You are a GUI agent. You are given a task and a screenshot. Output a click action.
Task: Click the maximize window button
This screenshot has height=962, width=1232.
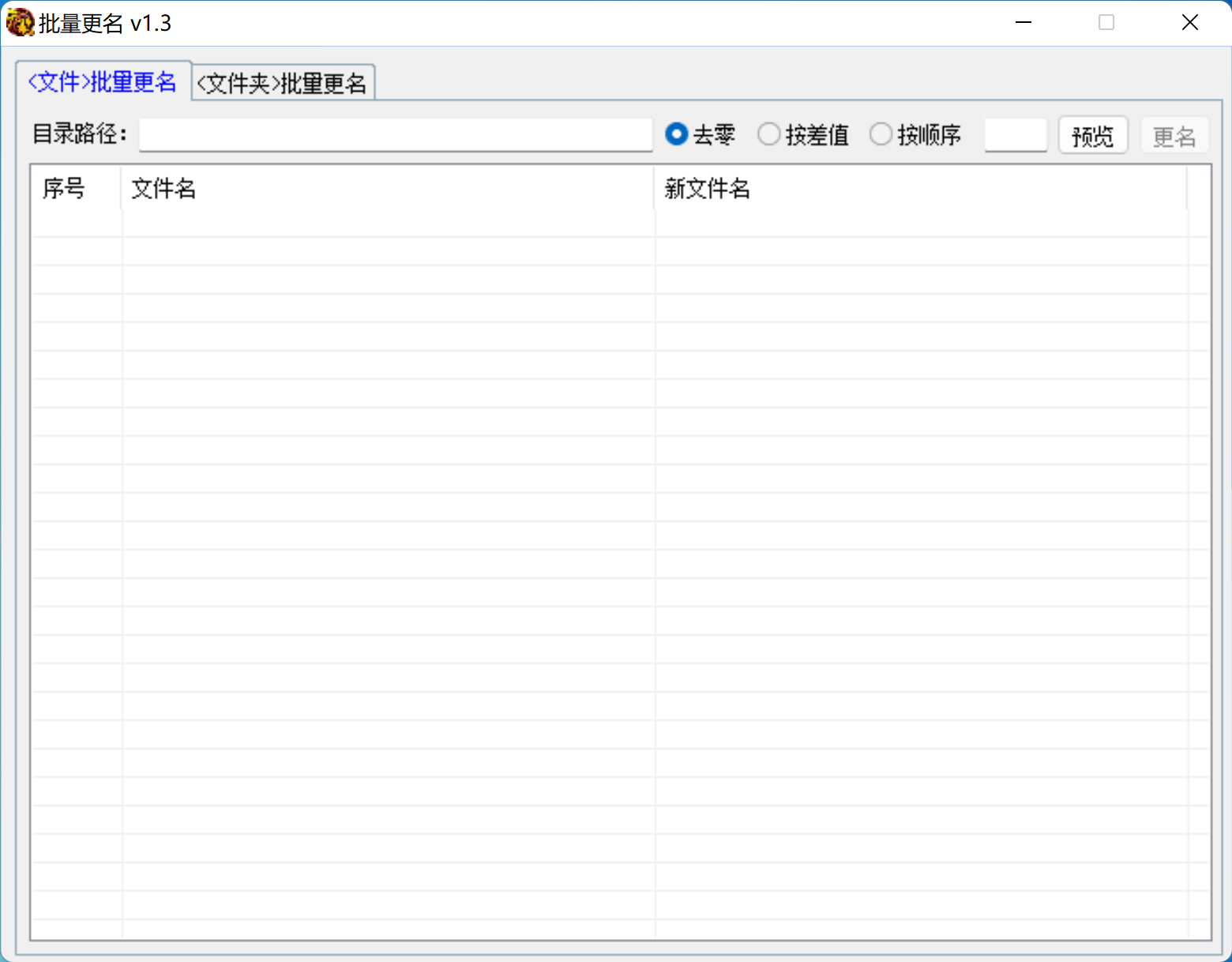coord(1106,23)
